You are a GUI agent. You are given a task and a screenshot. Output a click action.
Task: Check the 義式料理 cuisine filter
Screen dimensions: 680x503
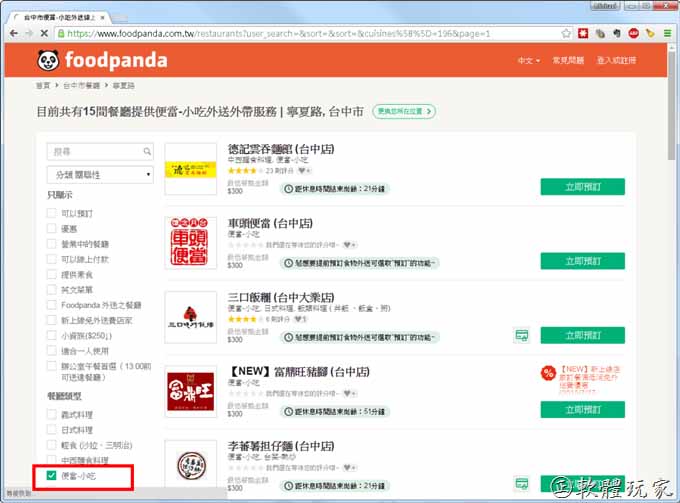click(52, 414)
